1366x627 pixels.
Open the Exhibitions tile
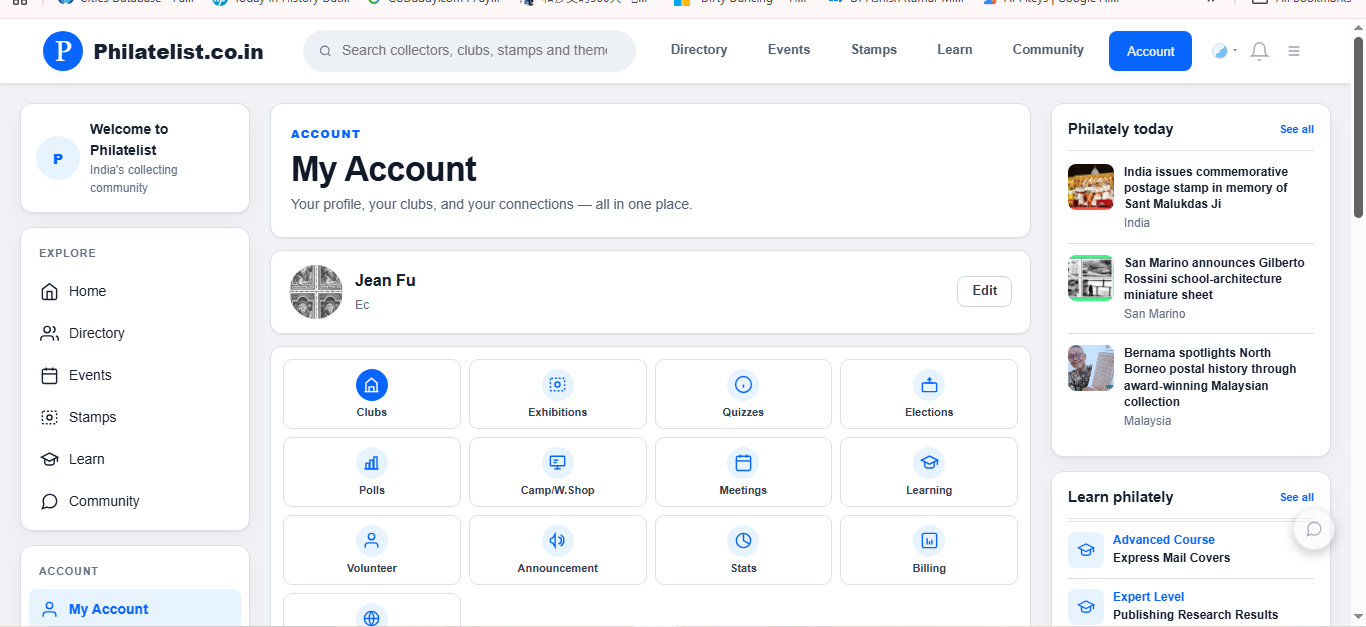pos(558,394)
